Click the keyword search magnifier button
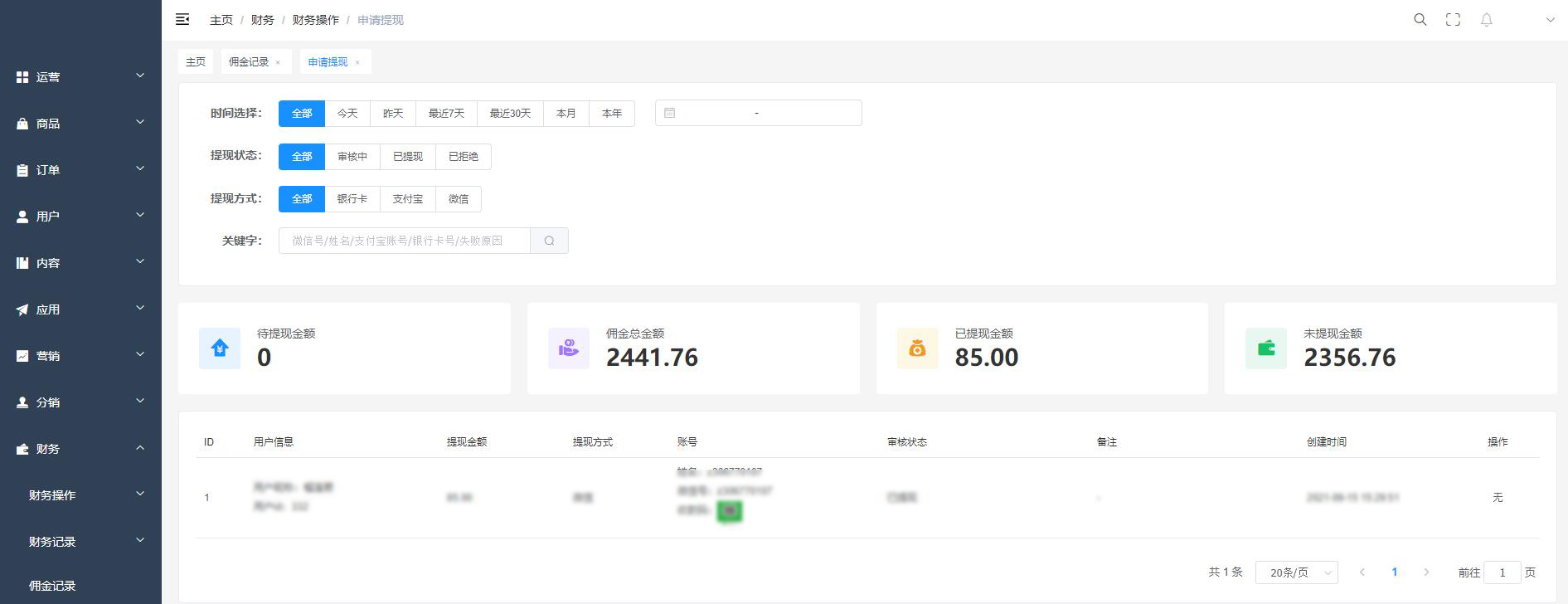Image resolution: width=1568 pixels, height=604 pixels. [x=549, y=241]
